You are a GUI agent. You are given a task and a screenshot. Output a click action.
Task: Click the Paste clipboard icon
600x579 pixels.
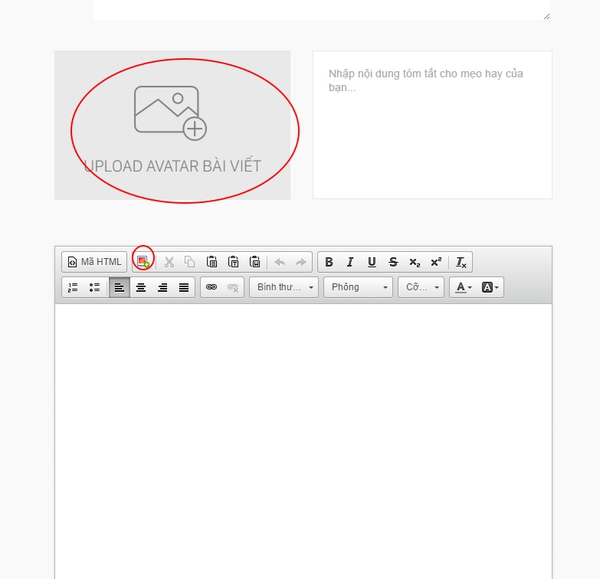[x=212, y=262]
